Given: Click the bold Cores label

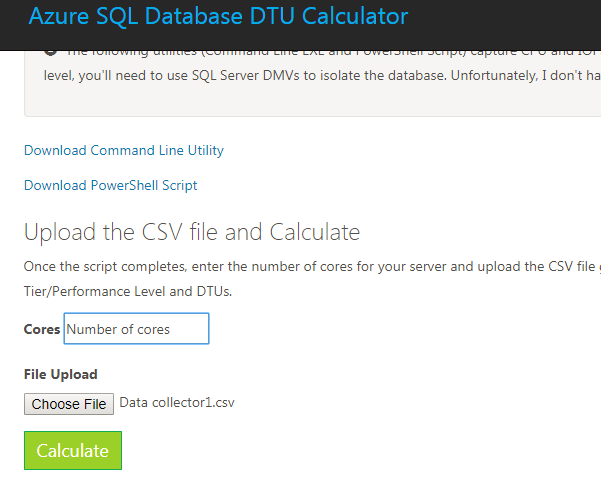Looking at the screenshot, I should (42, 329).
